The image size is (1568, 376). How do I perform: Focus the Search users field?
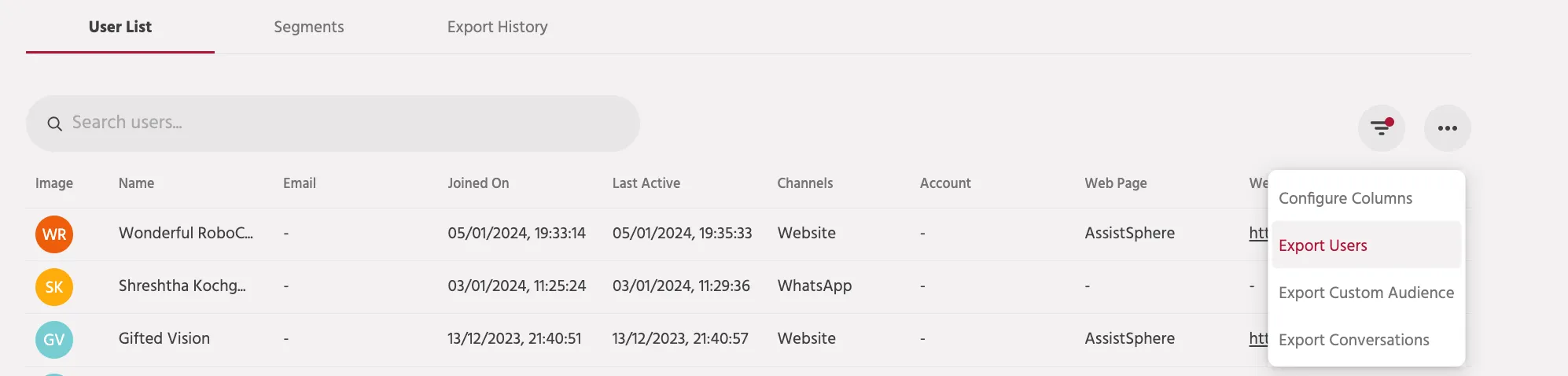click(333, 123)
